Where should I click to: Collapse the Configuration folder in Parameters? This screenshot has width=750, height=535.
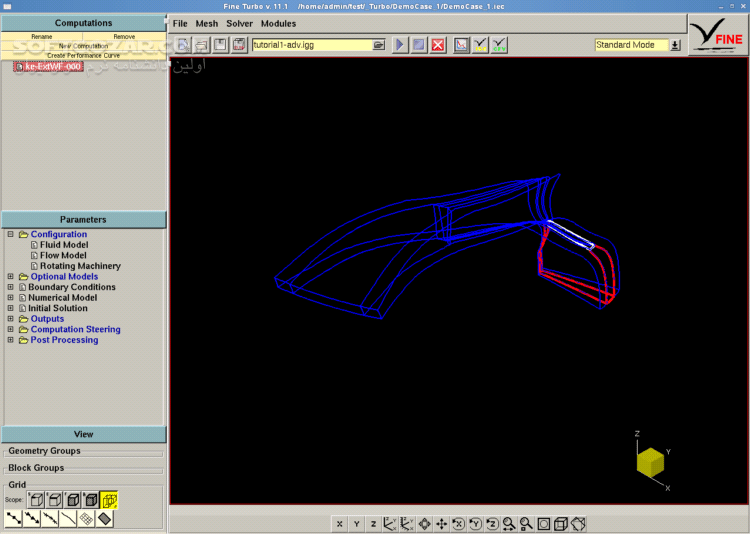tap(10, 235)
